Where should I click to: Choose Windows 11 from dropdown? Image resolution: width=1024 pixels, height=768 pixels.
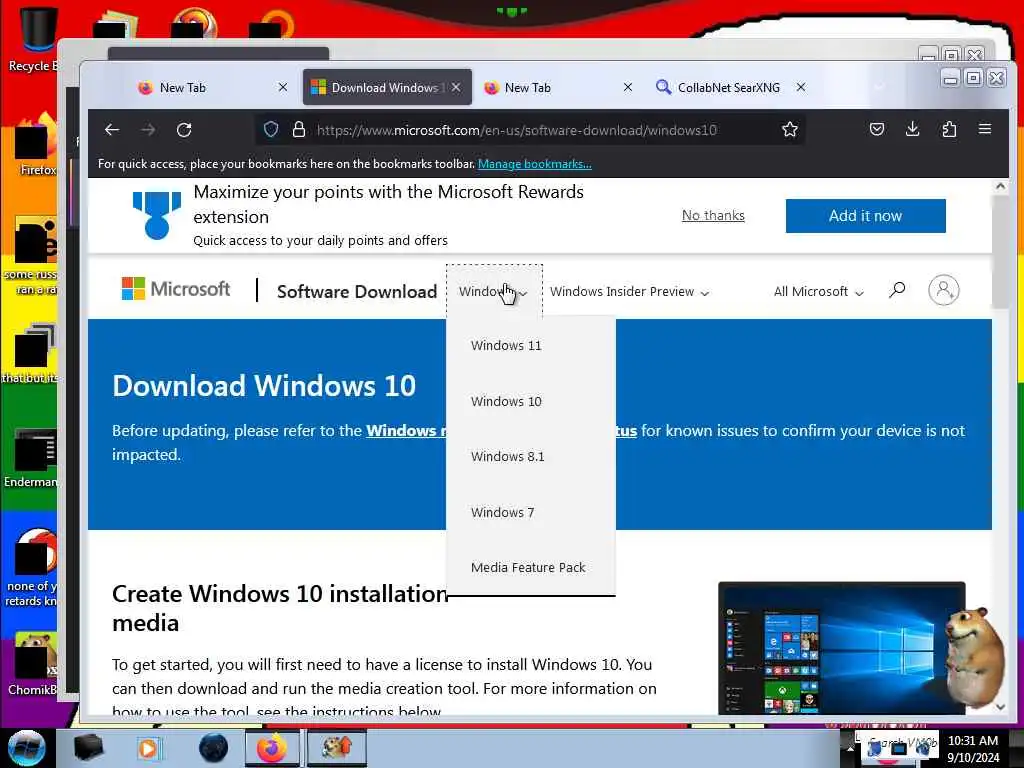tap(506, 345)
